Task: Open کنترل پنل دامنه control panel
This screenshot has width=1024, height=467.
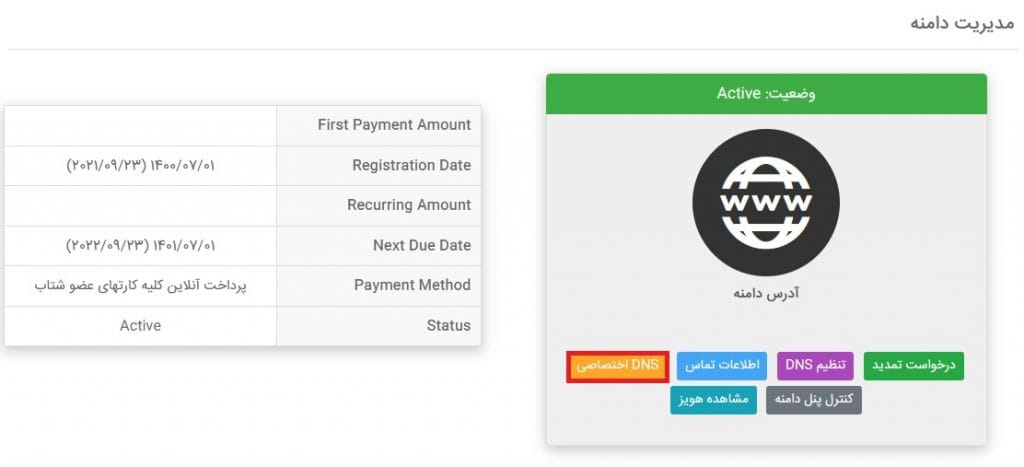Action: point(814,400)
